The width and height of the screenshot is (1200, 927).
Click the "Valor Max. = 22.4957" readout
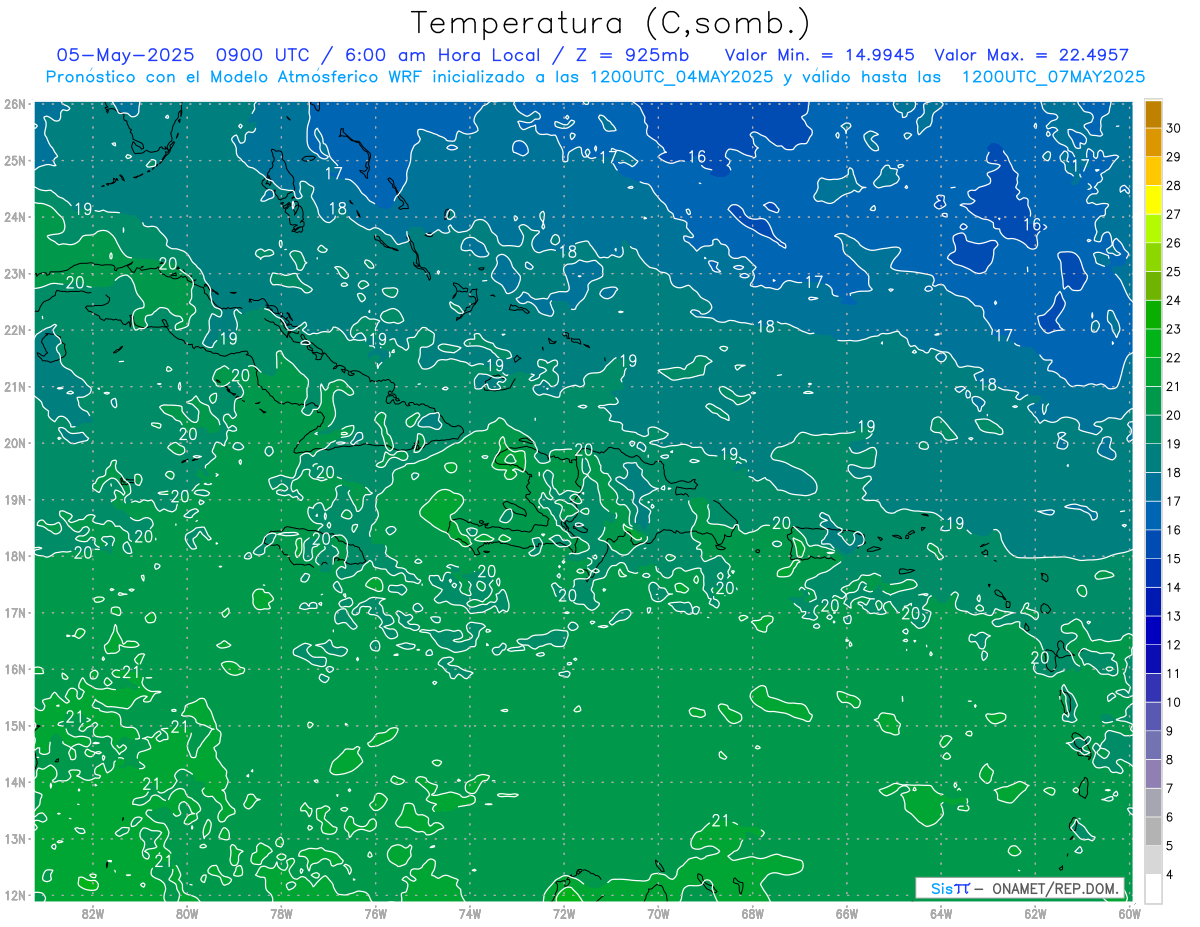pyautogui.click(x=1032, y=55)
